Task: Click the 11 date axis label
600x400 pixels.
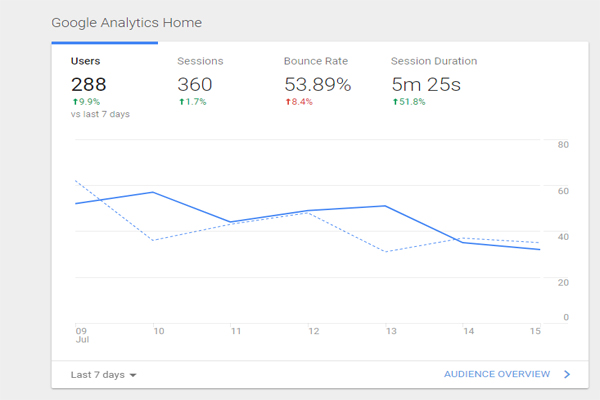Action: 236,331
